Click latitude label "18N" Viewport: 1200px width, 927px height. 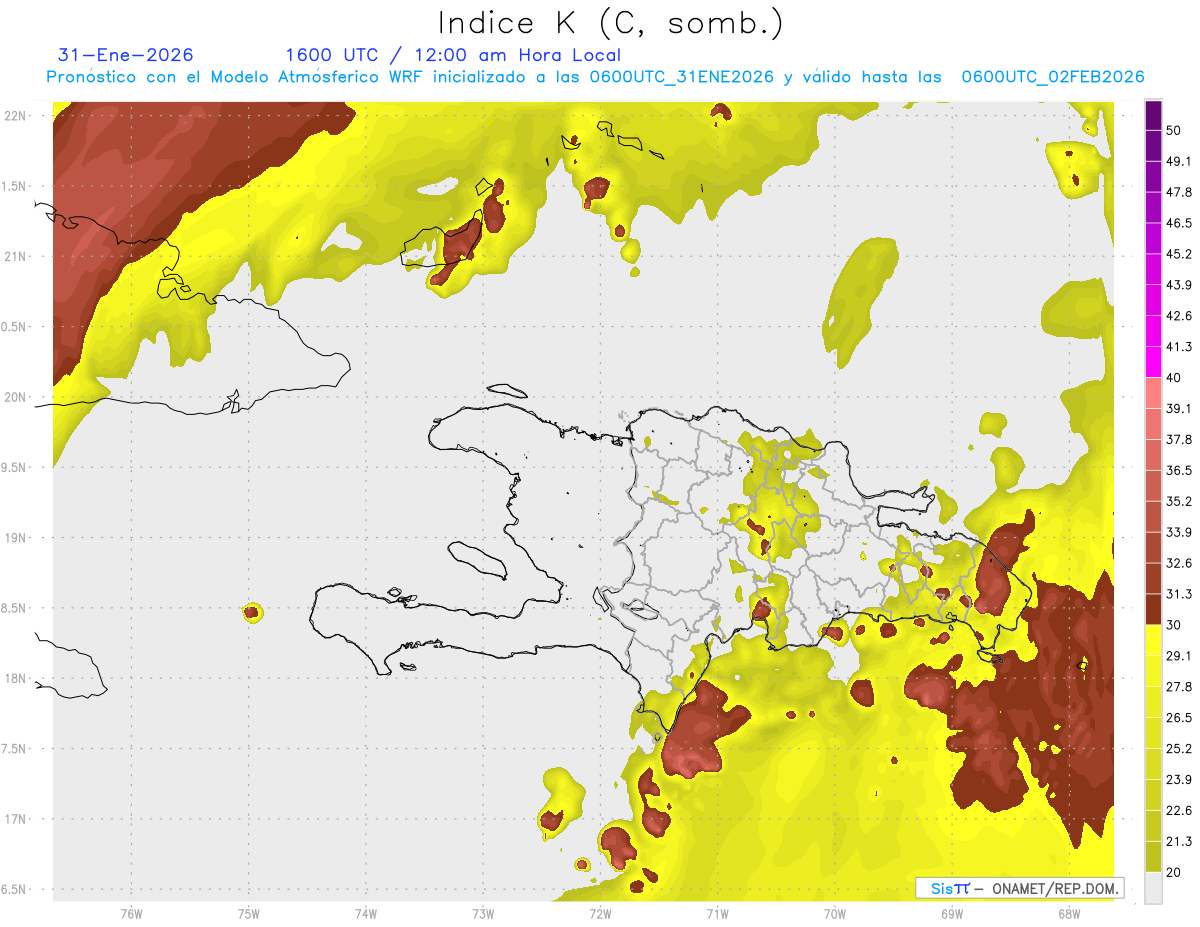point(15,678)
